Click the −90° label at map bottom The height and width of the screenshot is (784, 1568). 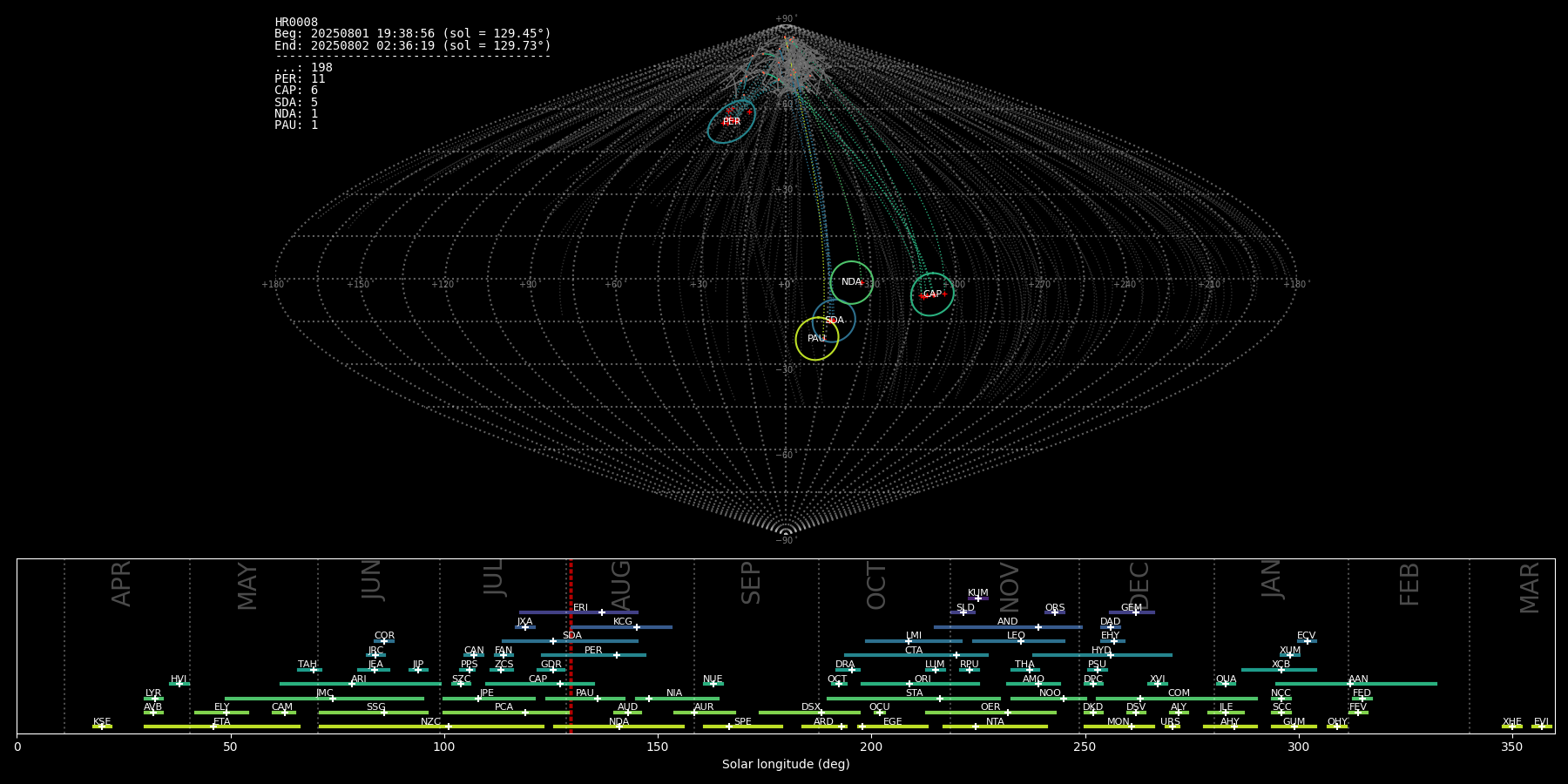click(786, 540)
